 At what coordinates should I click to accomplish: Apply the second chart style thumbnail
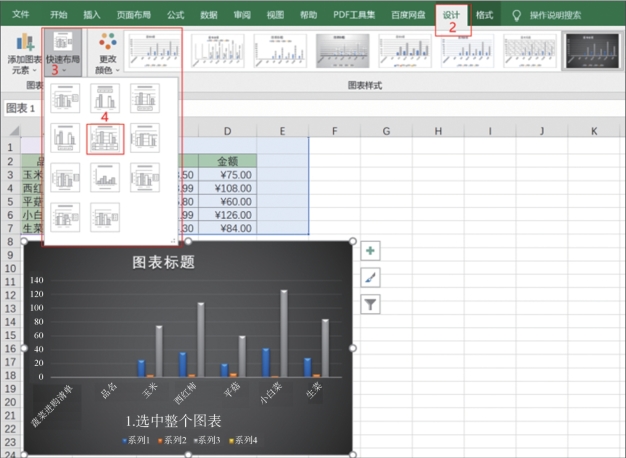[x=218, y=51]
